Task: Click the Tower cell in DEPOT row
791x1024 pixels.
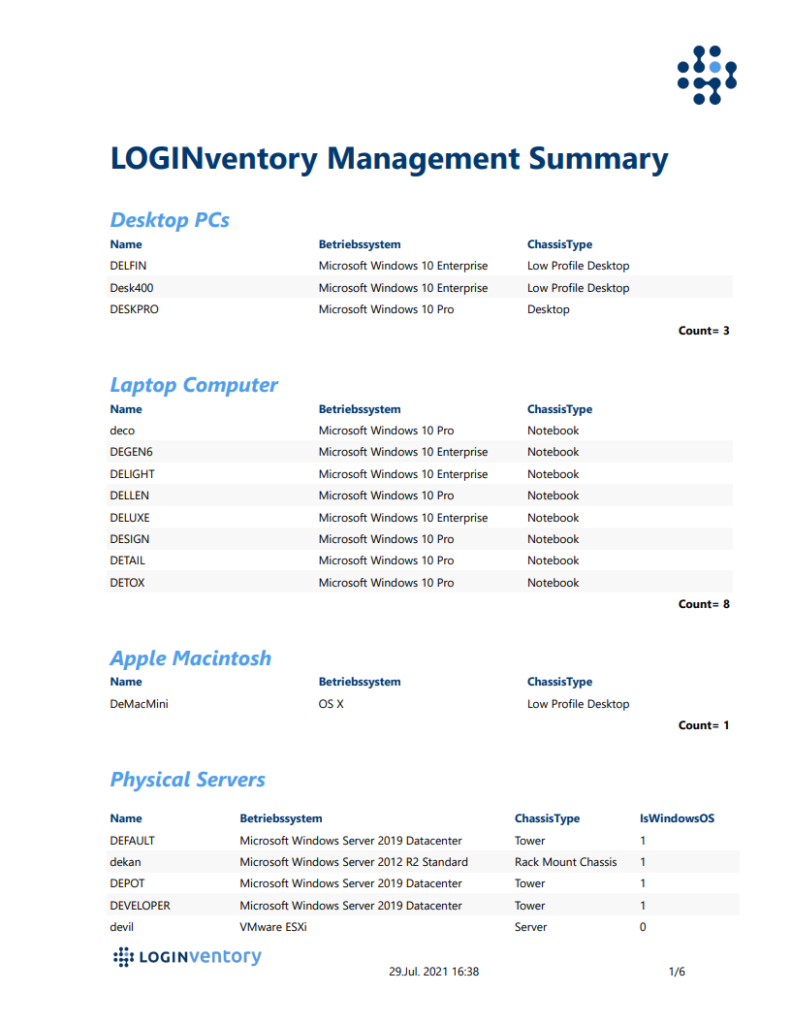Action: pyautogui.click(x=530, y=884)
